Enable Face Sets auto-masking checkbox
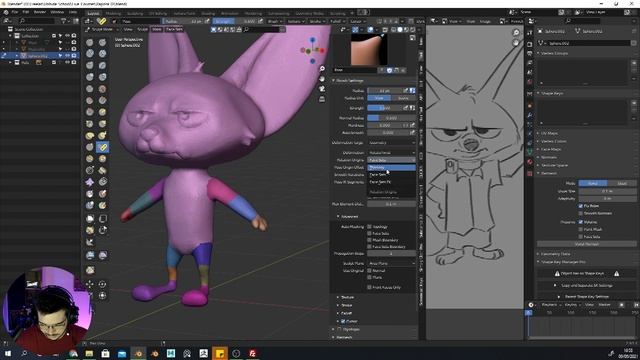Image resolution: width=640 pixels, height=360 pixels. pyautogui.click(x=369, y=233)
